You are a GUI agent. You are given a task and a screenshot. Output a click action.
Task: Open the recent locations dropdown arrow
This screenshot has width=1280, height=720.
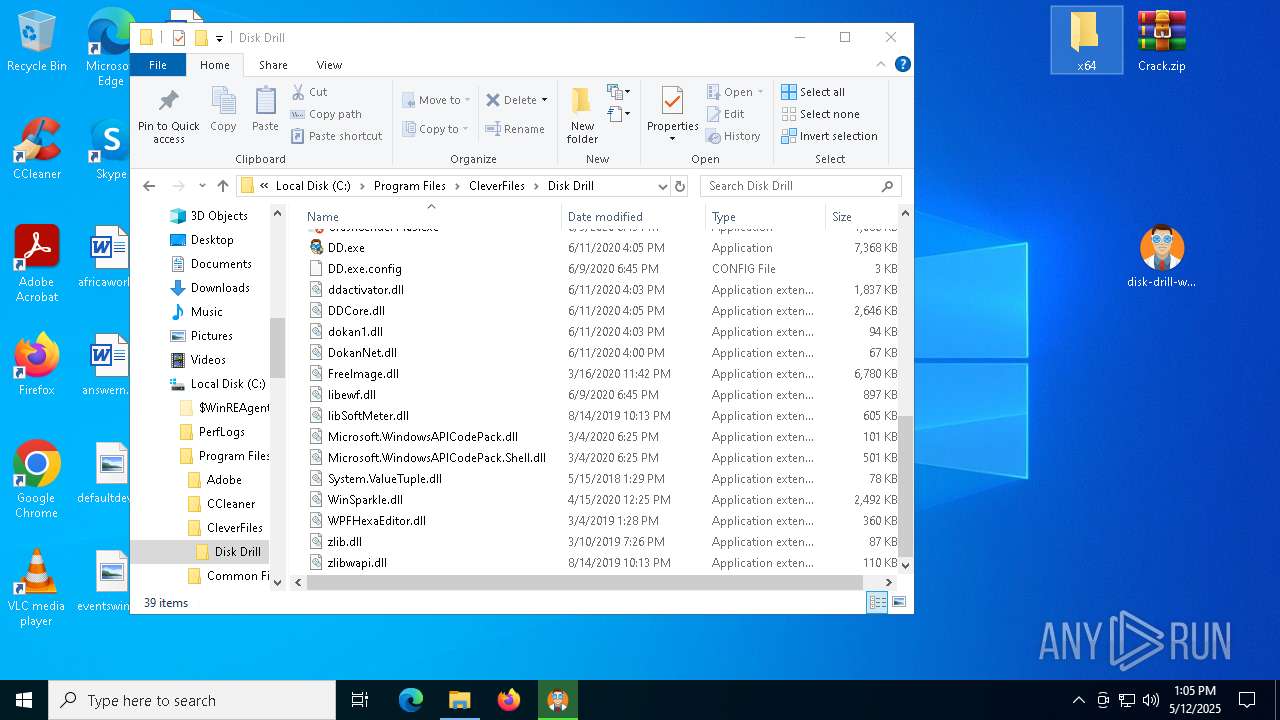[202, 186]
